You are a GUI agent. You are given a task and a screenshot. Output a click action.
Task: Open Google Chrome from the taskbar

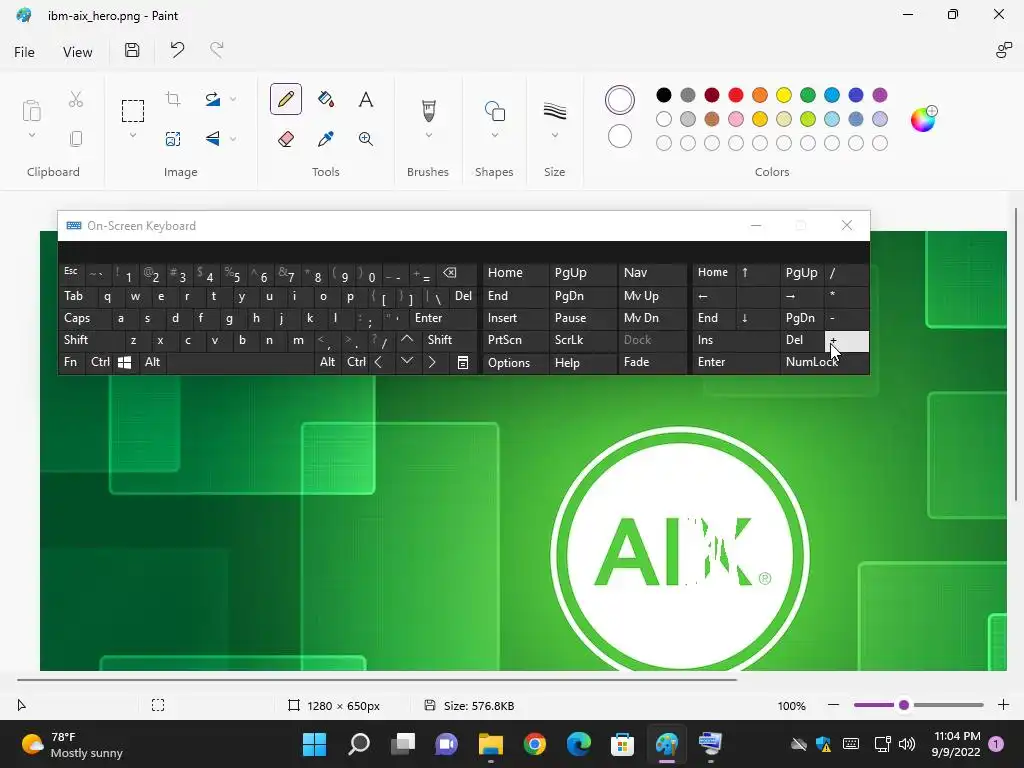tap(534, 744)
